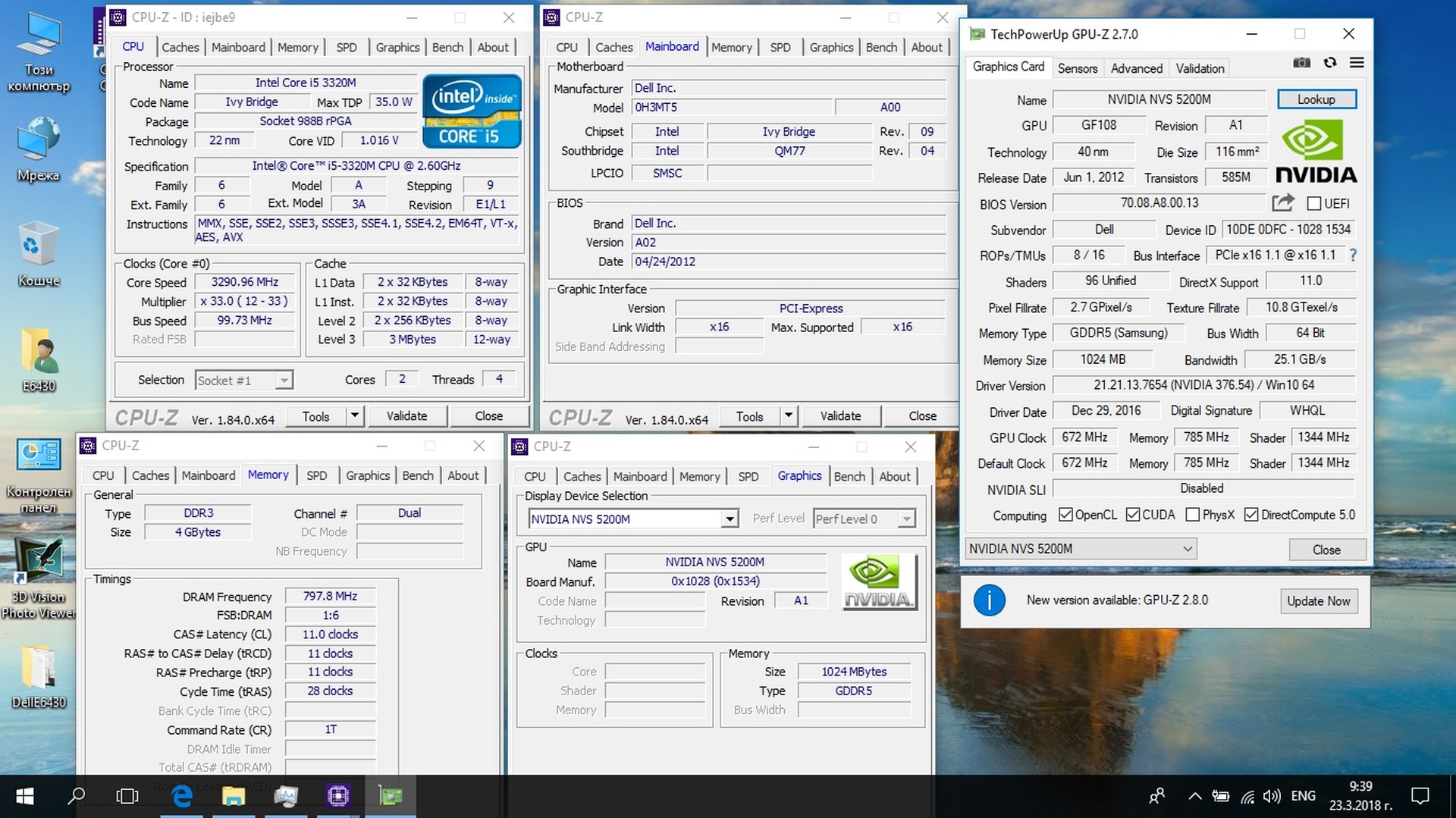This screenshot has height=818, width=1456.
Task: Open the Windows Start menu
Action: (25, 796)
